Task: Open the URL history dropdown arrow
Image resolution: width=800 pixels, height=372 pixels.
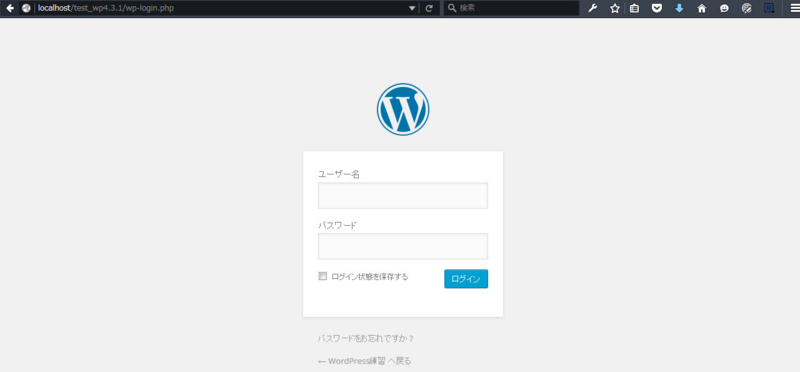Action: tap(412, 8)
